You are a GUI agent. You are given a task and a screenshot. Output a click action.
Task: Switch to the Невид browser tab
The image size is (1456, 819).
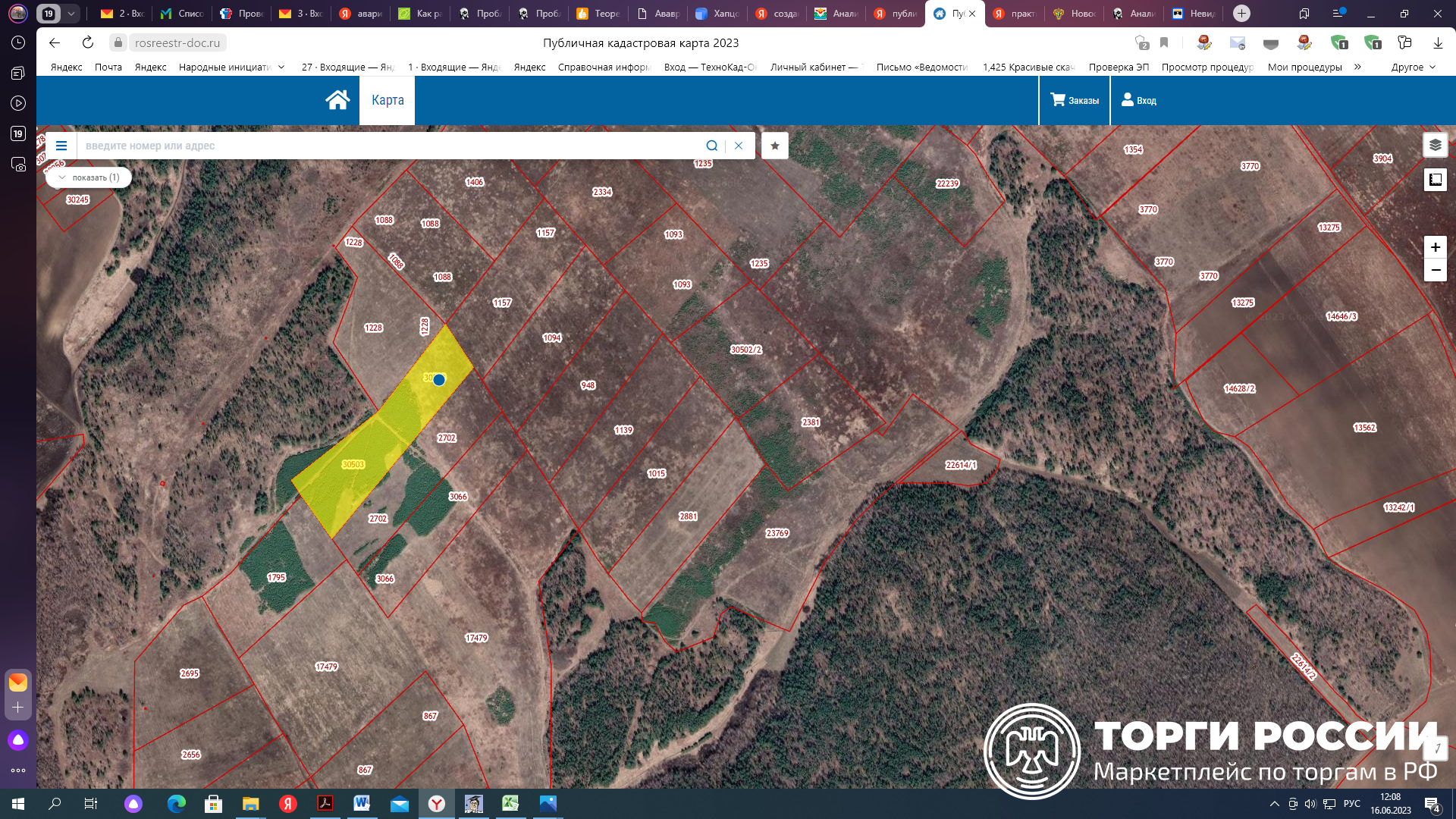coord(1193,14)
